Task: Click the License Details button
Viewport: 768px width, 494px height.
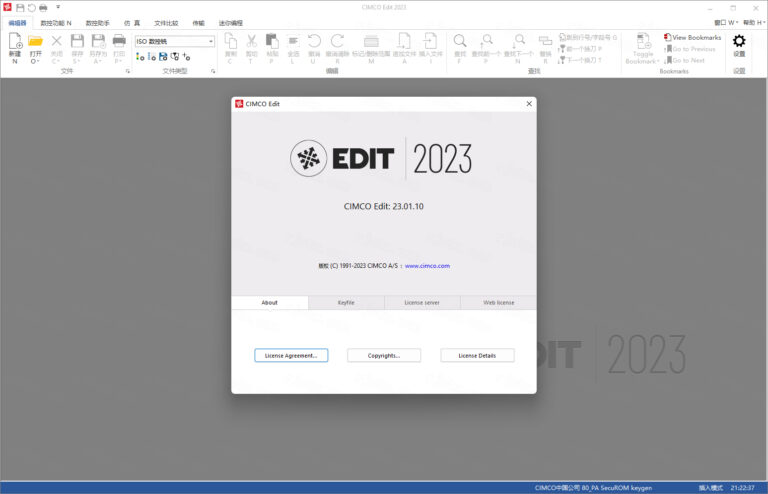Action: pyautogui.click(x=477, y=355)
